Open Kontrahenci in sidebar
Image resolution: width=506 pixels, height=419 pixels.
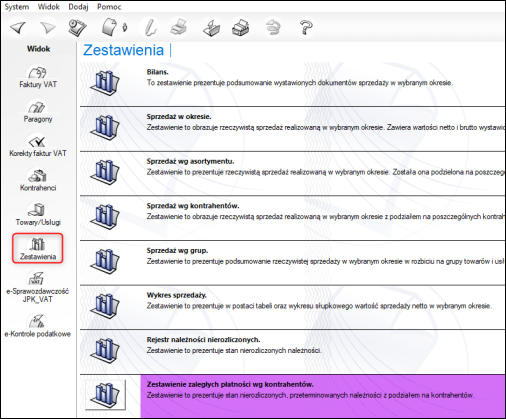tap(38, 180)
